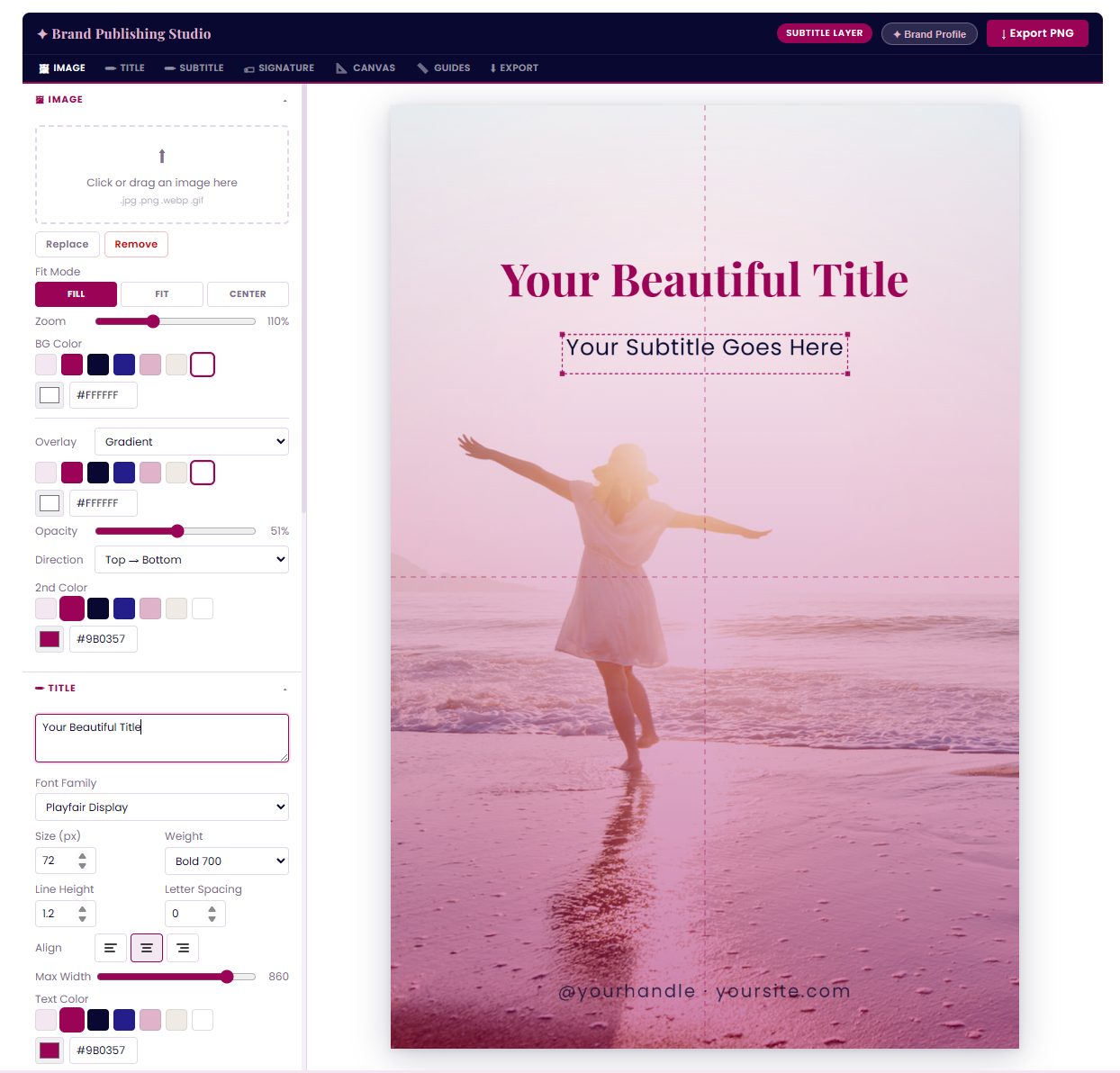This screenshot has width=1120, height=1073.
Task: Click the Line Height stepper arrows
Action: coord(83,914)
